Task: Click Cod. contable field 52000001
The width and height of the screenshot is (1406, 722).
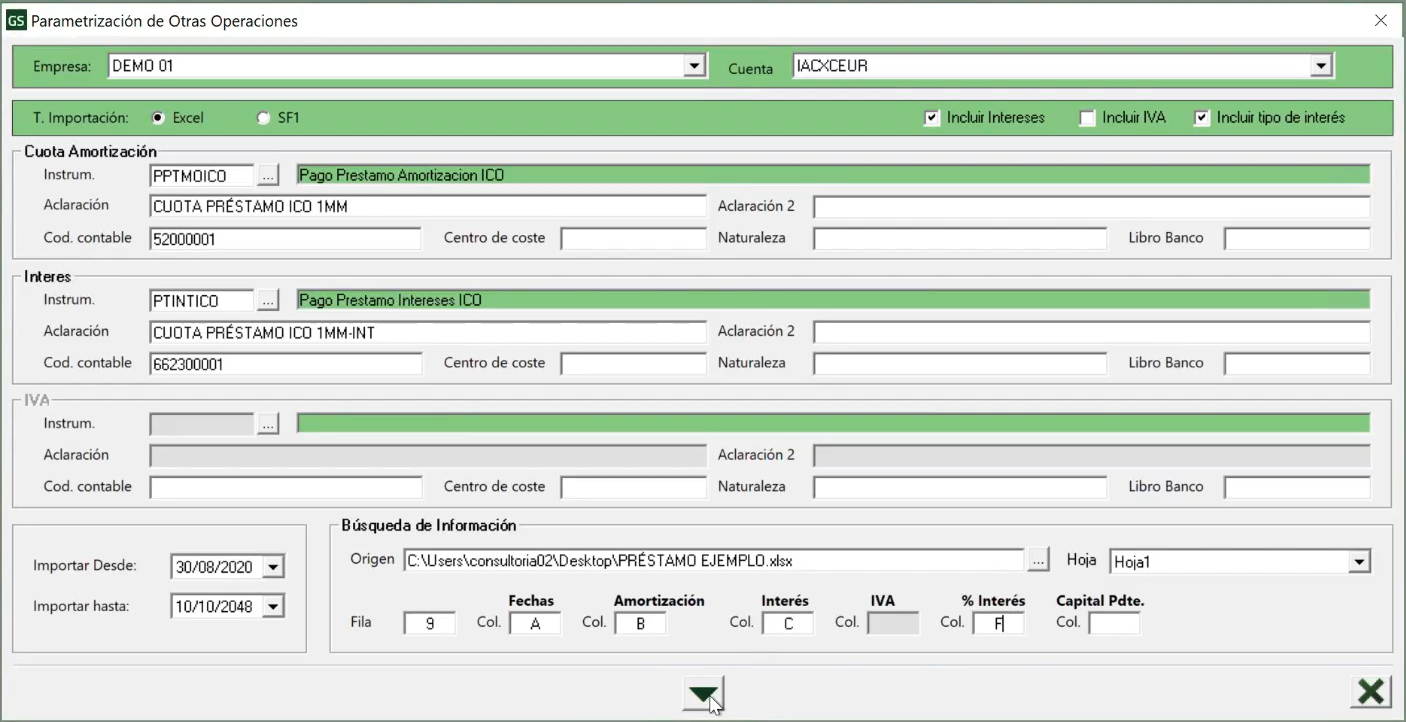Action: click(x=286, y=239)
